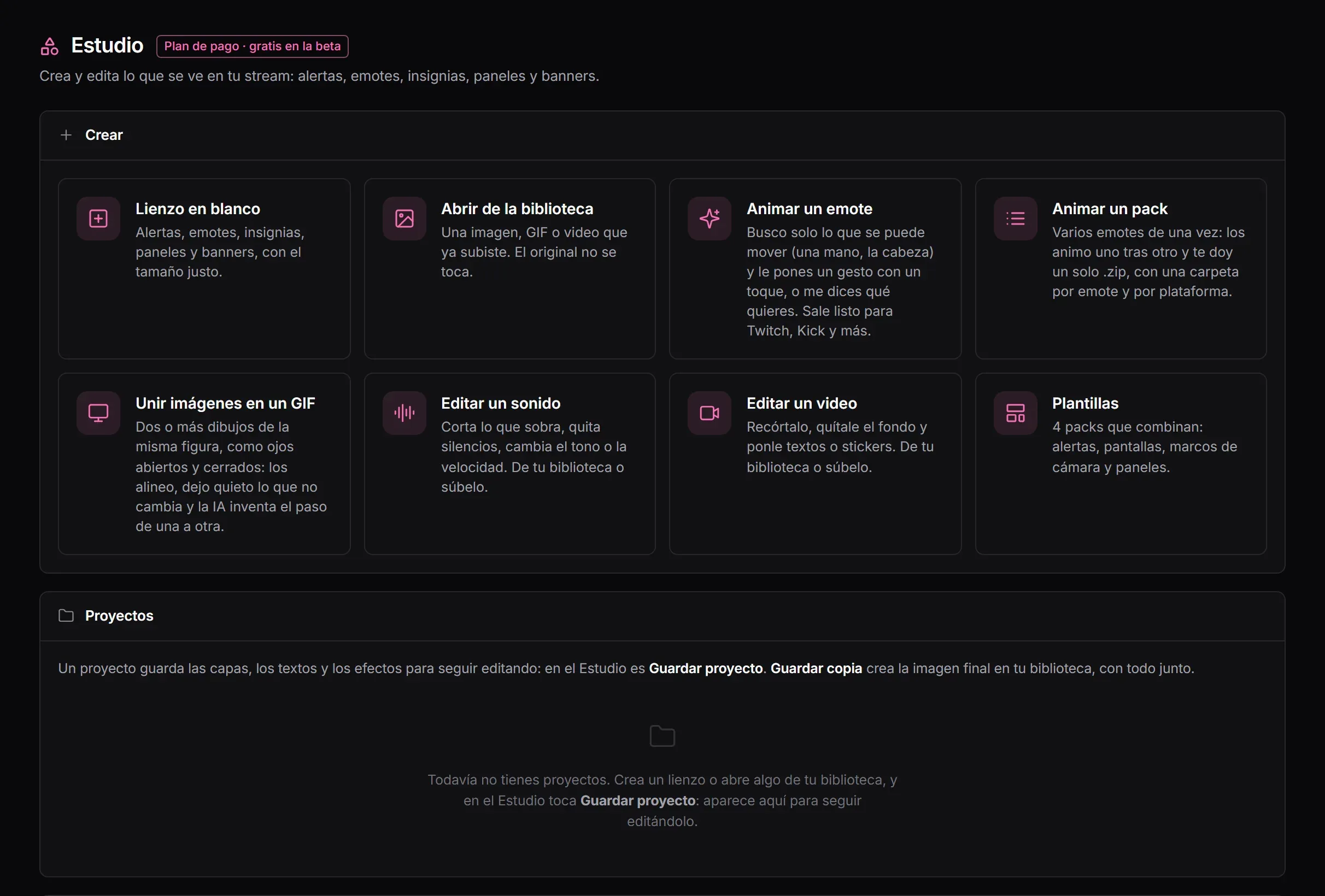Click the bold 'Guardar copia' text
1325x896 pixels.
coord(816,668)
